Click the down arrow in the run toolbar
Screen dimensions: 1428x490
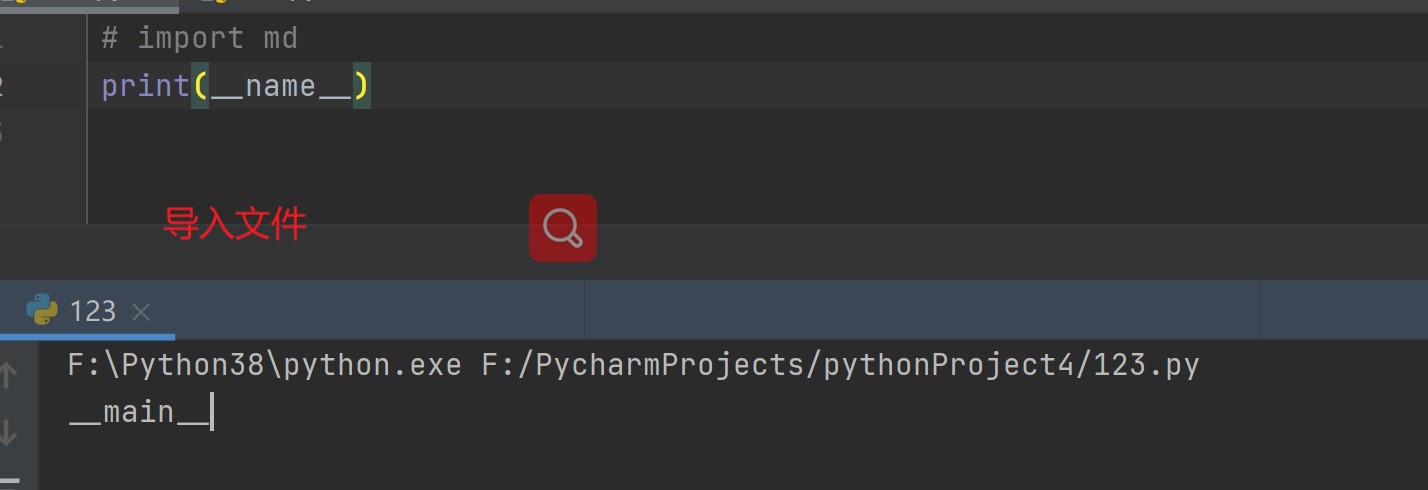click(x=9, y=432)
